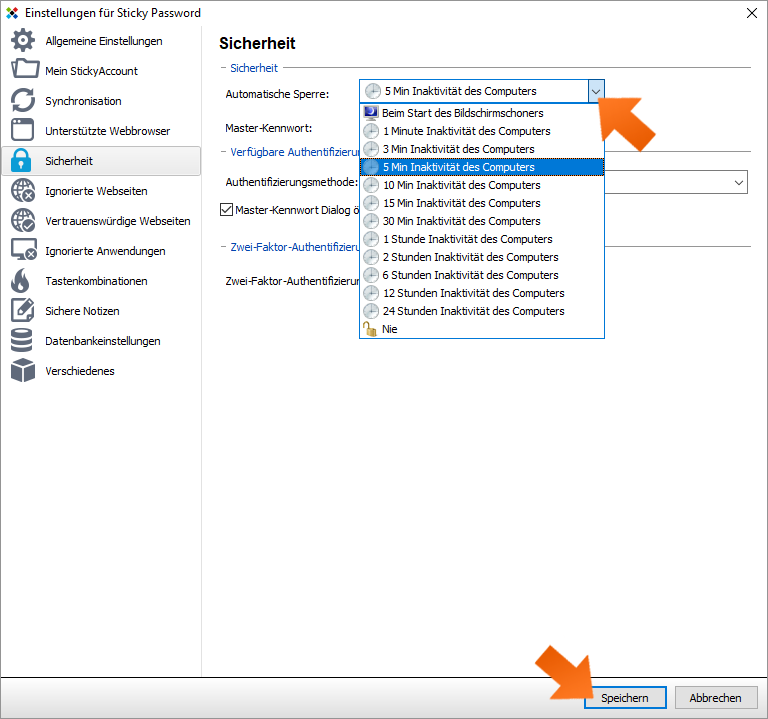Go to Sichere Notizen settings
Image resolution: width=768 pixels, height=719 pixels.
[x=101, y=311]
